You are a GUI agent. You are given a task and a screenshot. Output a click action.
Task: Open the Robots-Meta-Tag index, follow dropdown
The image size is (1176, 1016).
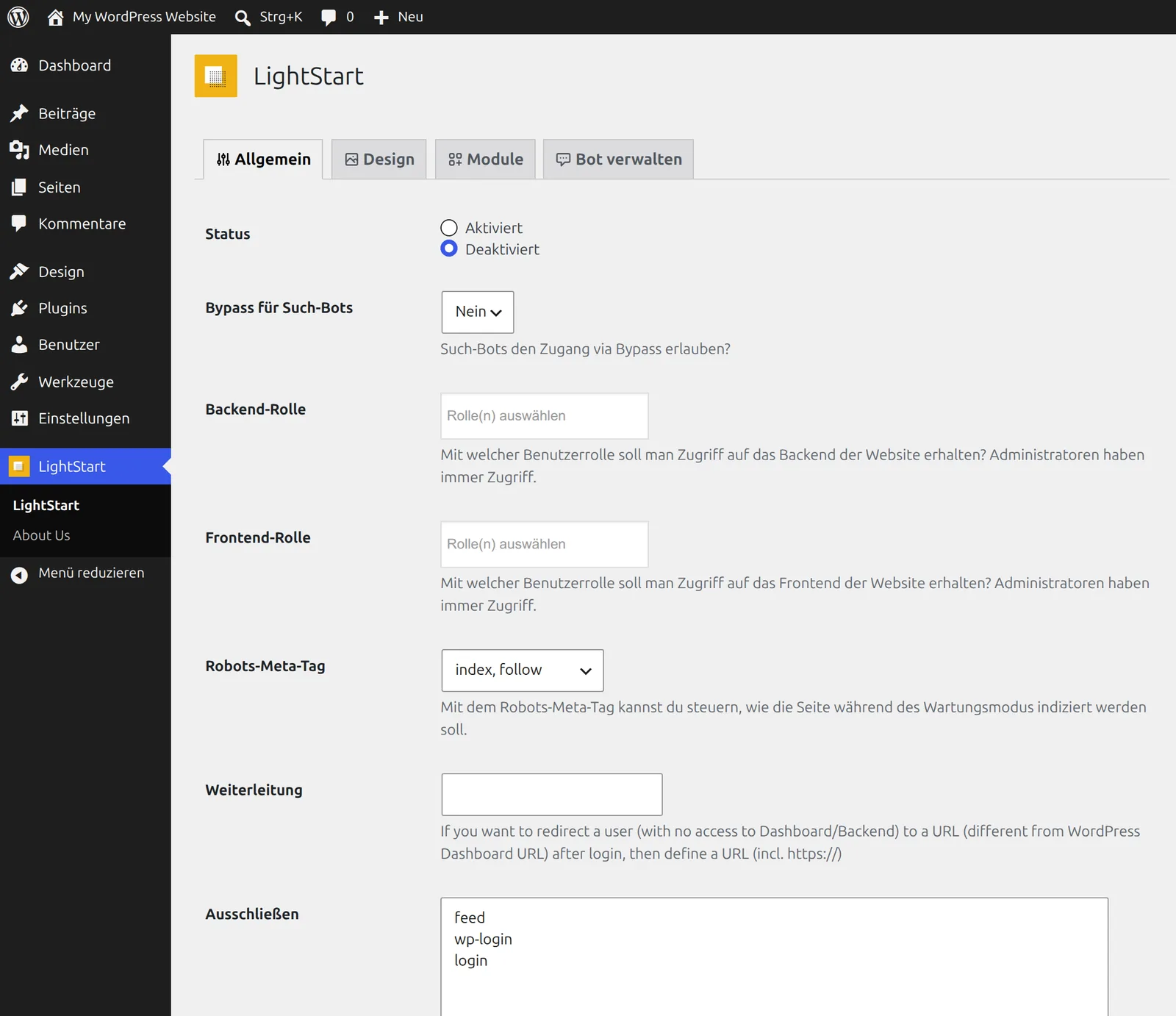pos(522,670)
